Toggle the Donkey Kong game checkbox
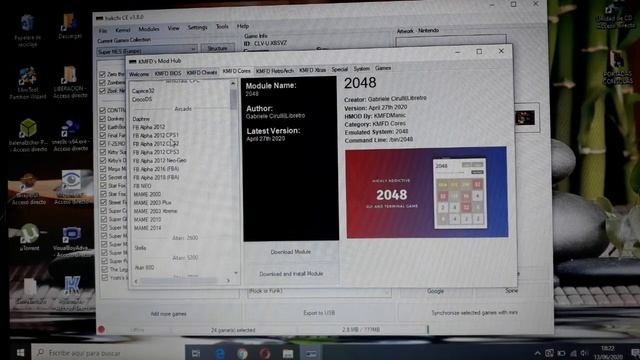Screen dimensions: 640x360 (x=102, y=118)
